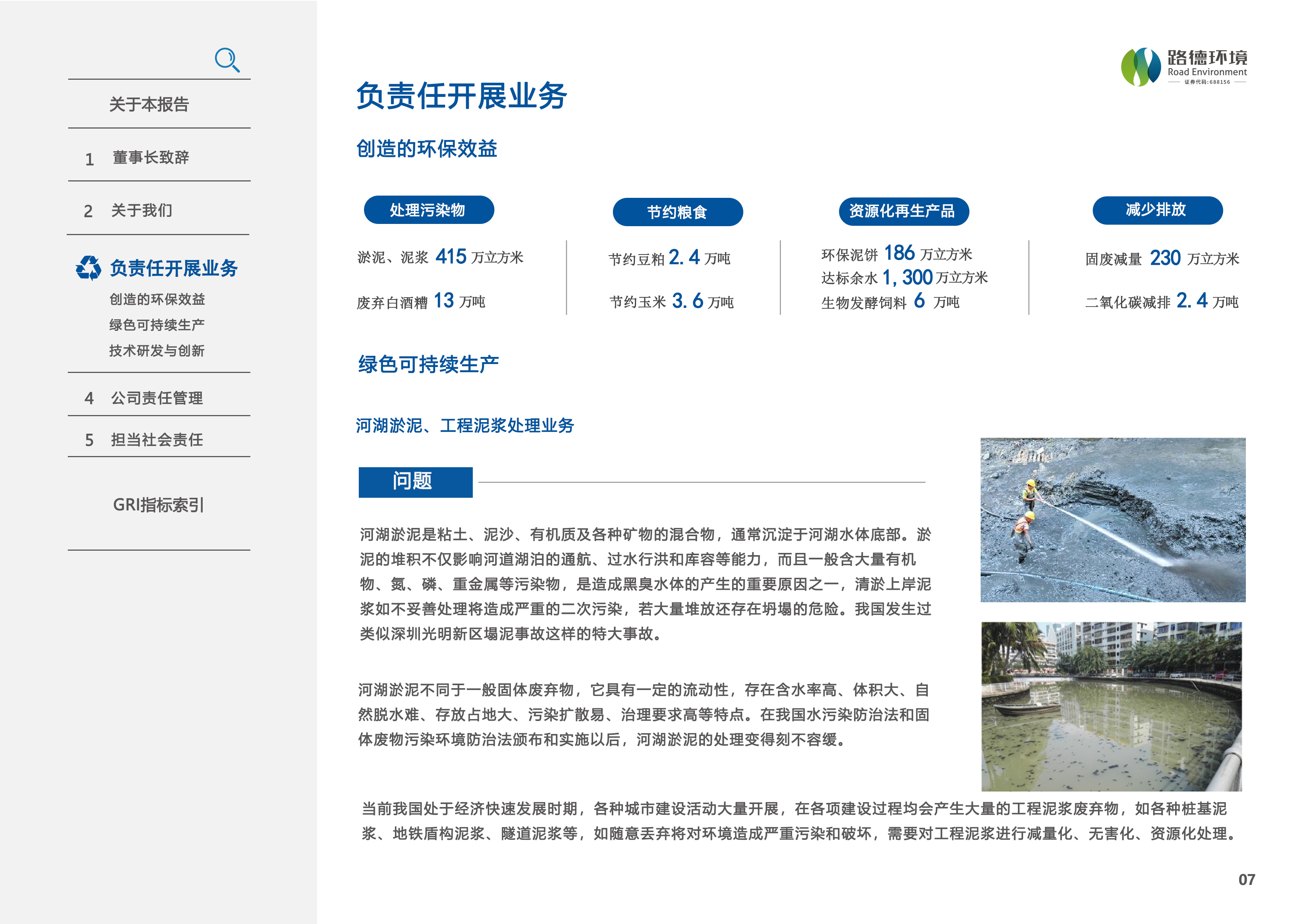Navigate to section 2 关于我们
Viewport: 1307px width, 924px height.
click(141, 211)
